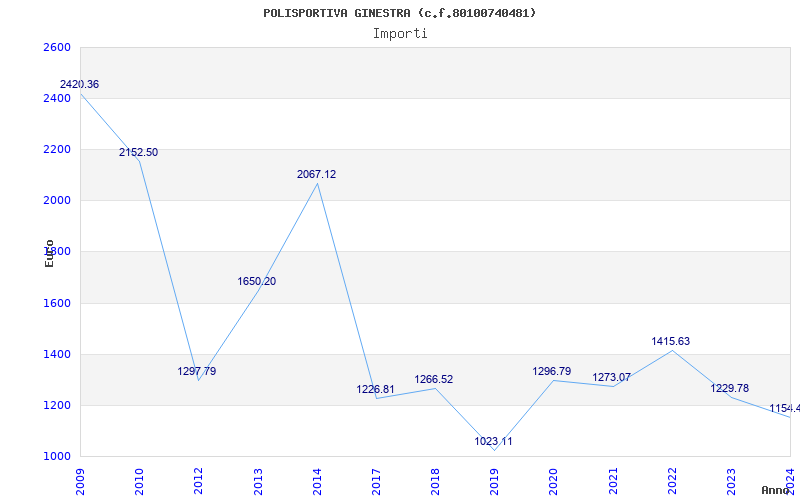
Task: Select the 1650.20 data label
Action: (257, 282)
